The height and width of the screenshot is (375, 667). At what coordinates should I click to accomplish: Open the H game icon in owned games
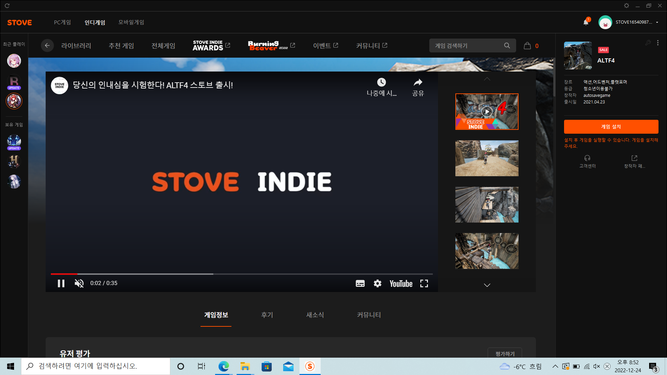(x=14, y=162)
